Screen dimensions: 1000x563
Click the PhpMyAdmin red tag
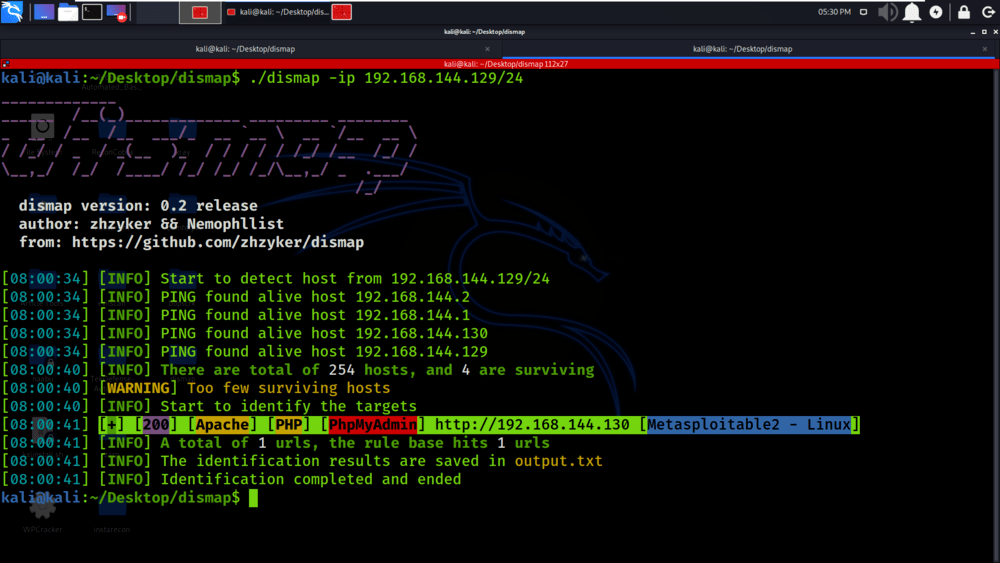pyautogui.click(x=372, y=425)
